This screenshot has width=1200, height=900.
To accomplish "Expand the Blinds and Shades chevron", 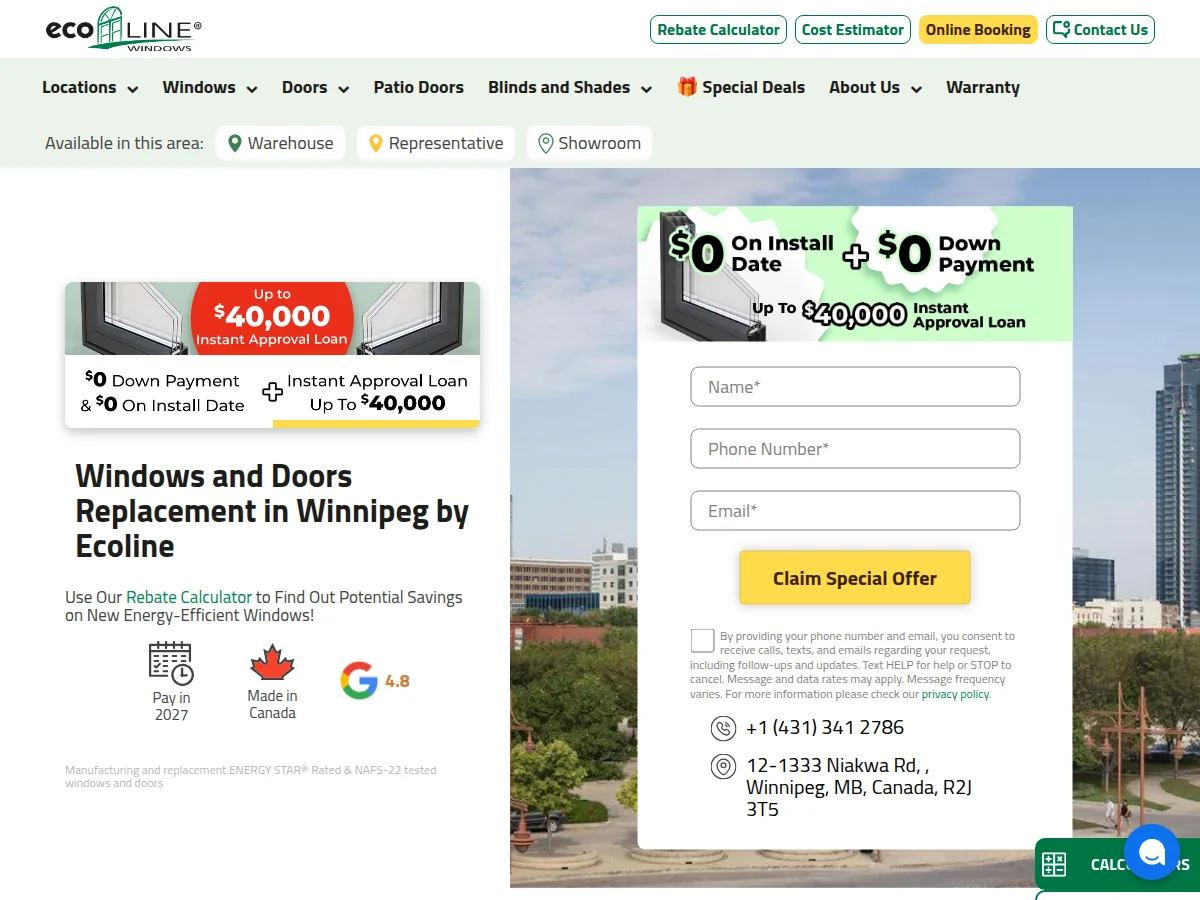I will pyautogui.click(x=646, y=89).
